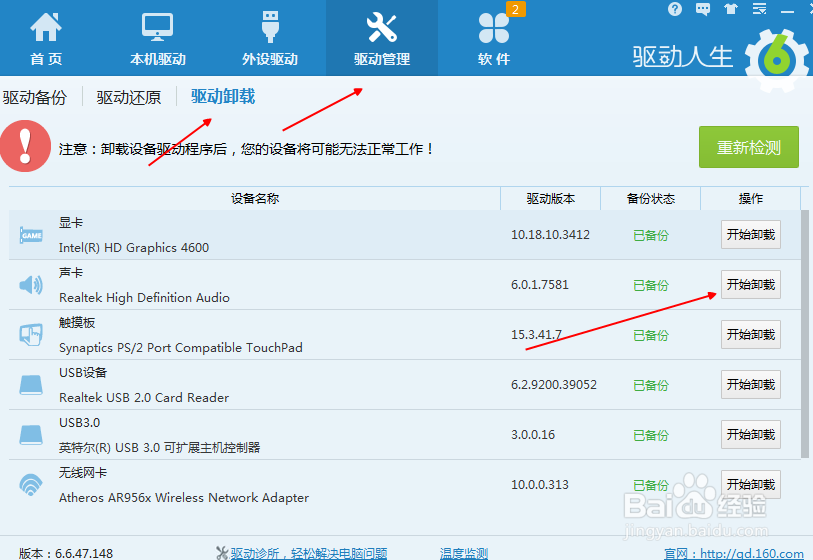813x560 pixels.
Task: Open the 首页 home tab
Action: pyautogui.click(x=46, y=38)
